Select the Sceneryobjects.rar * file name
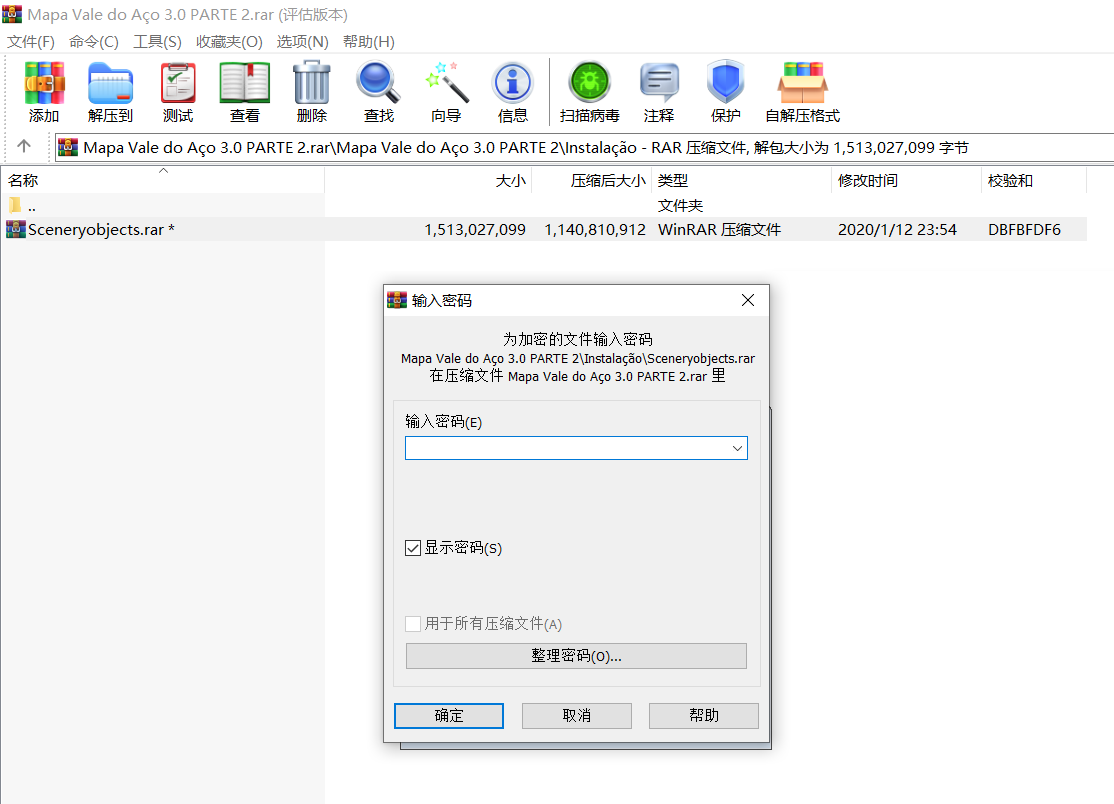1114x804 pixels. tap(101, 229)
